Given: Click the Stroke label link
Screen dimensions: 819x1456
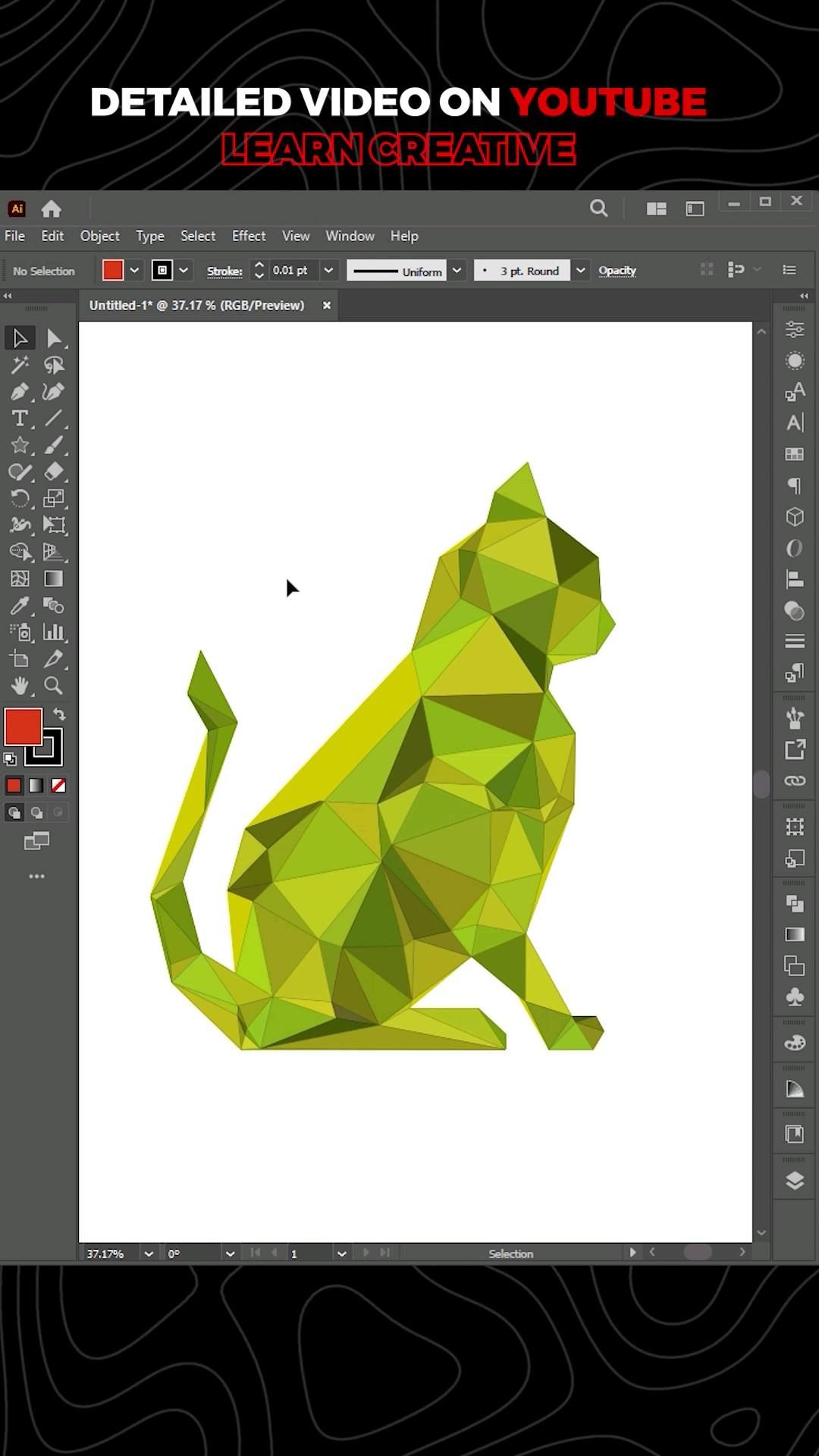Looking at the screenshot, I should click(224, 271).
